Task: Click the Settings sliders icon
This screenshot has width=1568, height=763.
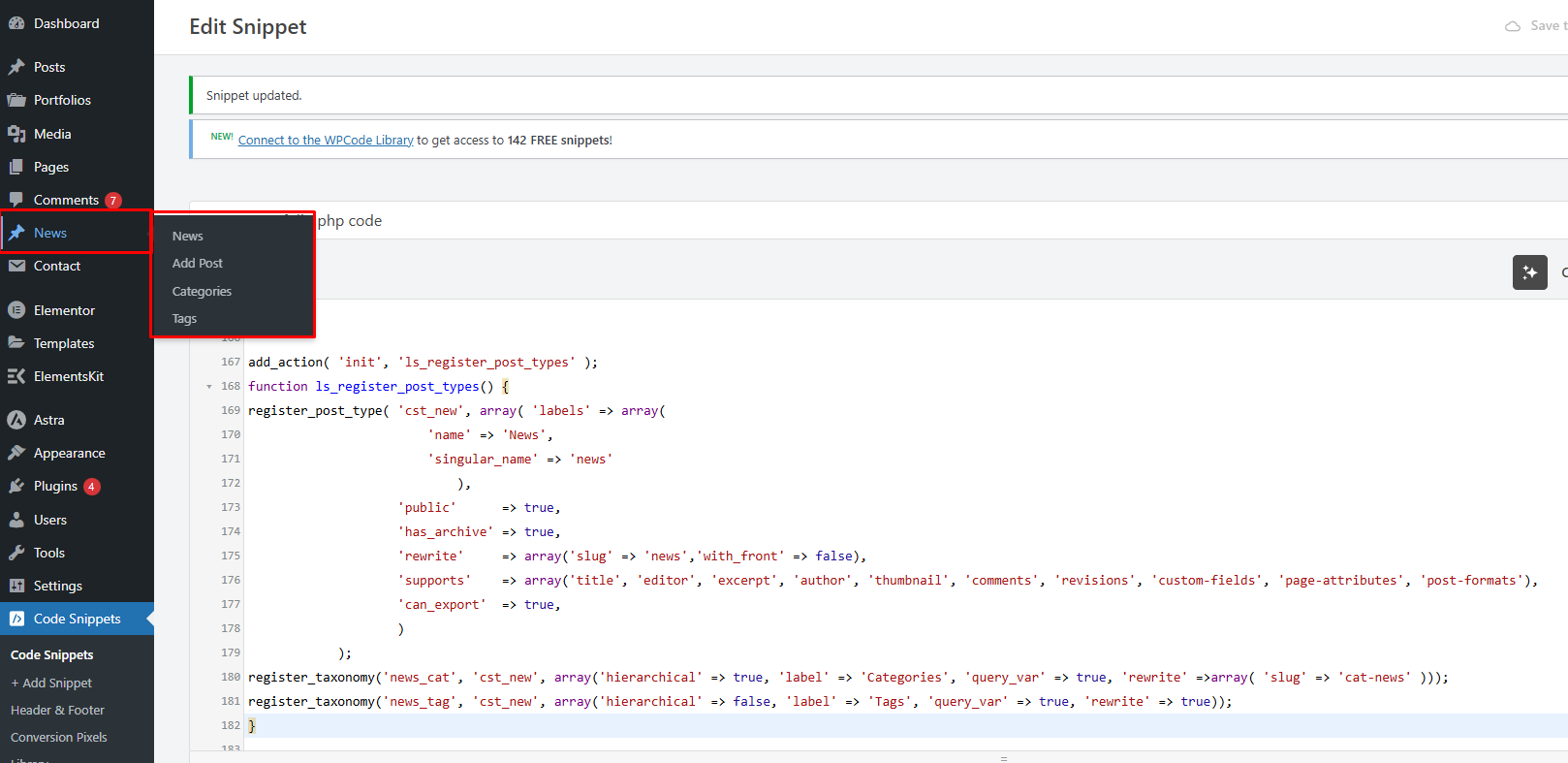Action: coord(16,586)
